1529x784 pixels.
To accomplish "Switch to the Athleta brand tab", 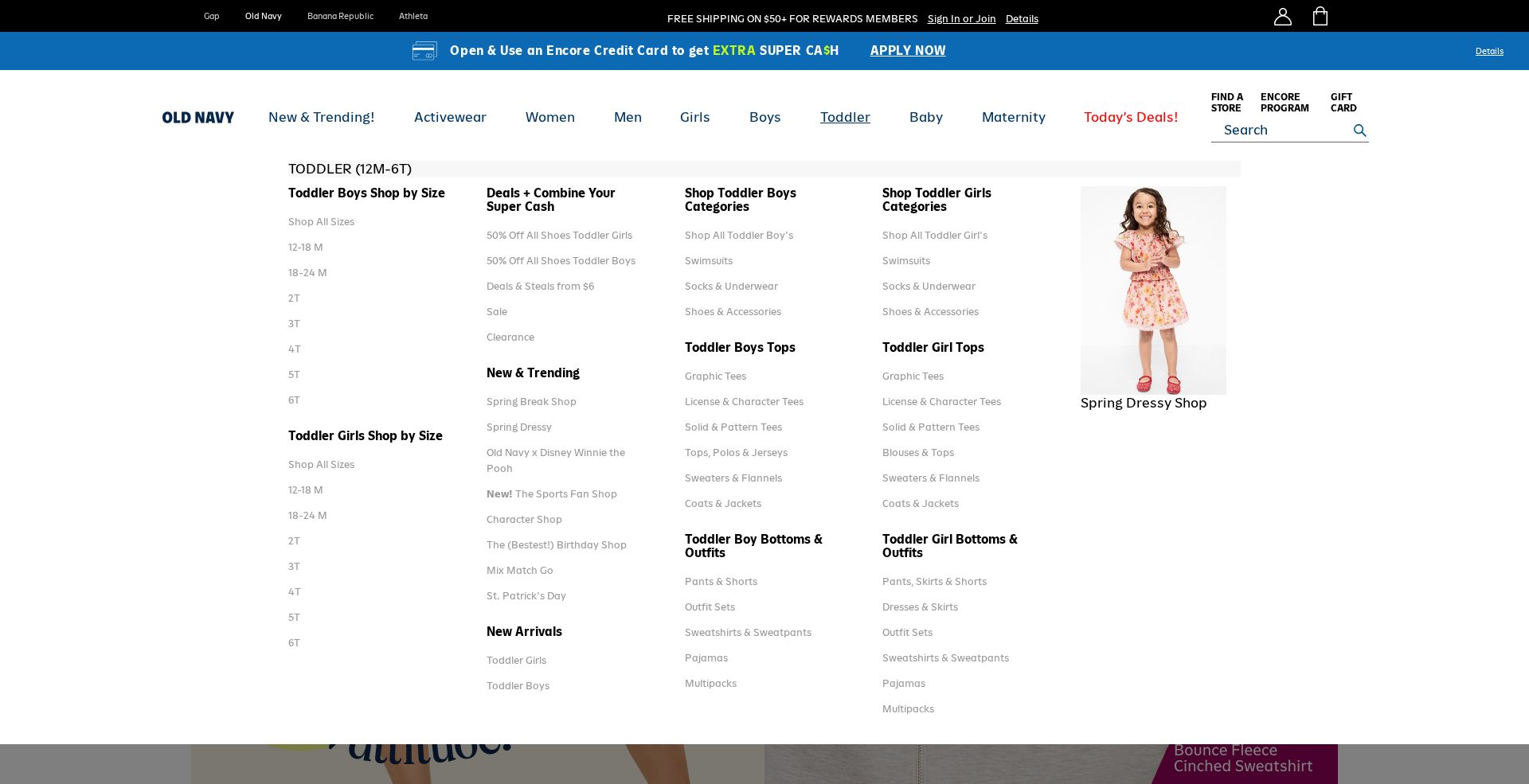I will (413, 16).
